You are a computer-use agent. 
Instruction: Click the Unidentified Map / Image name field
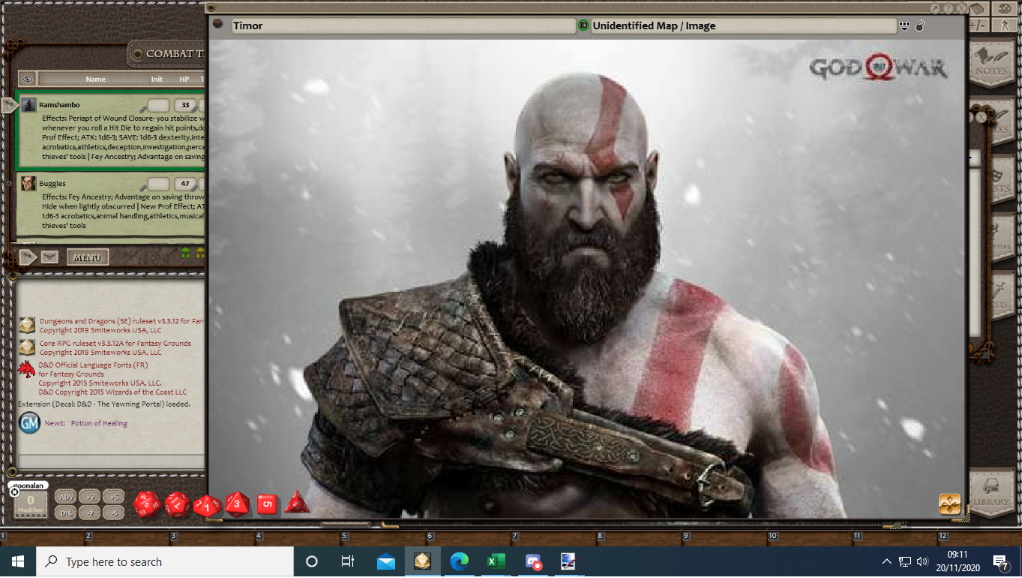(x=743, y=26)
